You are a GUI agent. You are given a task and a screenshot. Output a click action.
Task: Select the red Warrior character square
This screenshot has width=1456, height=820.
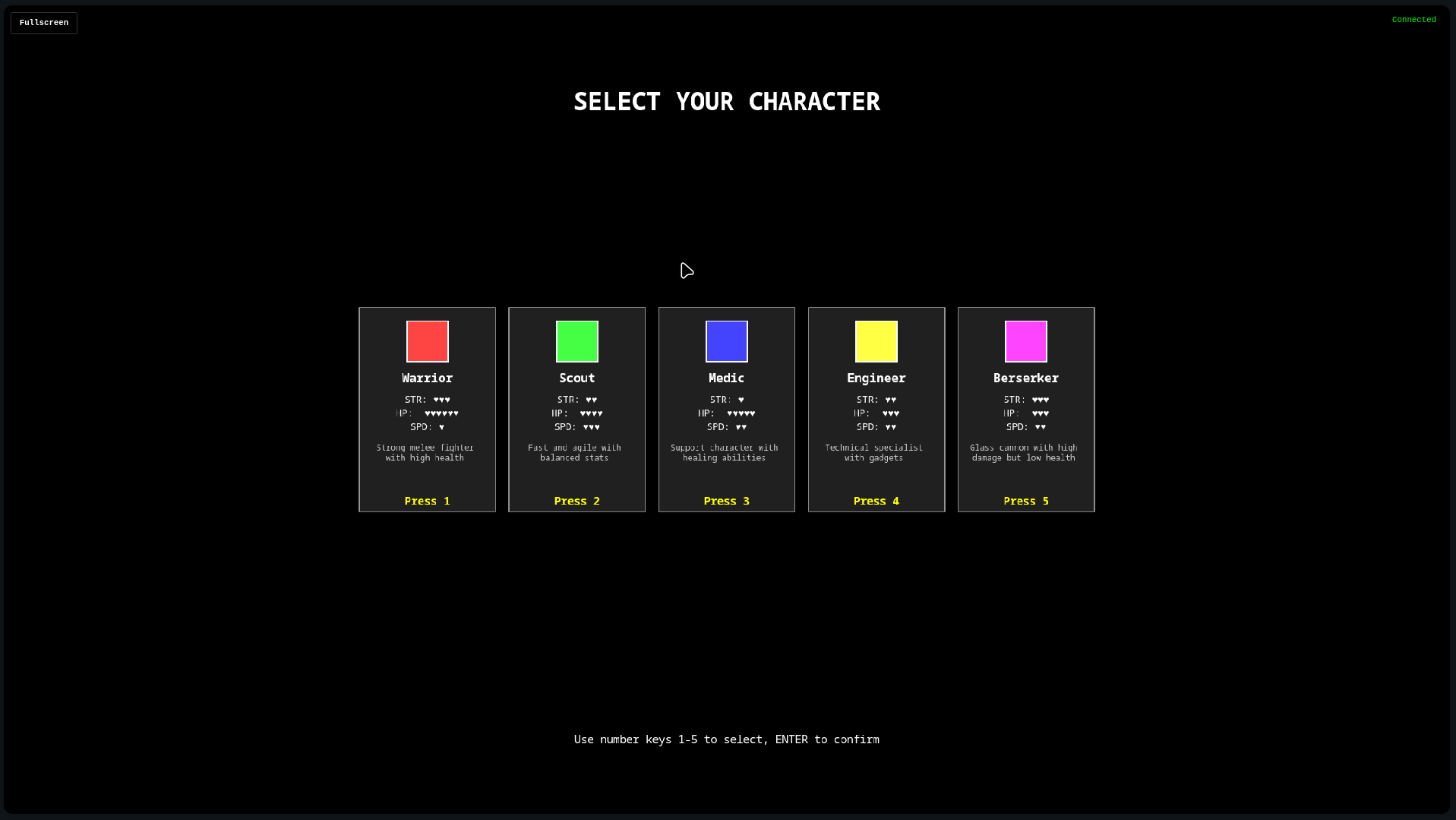pyautogui.click(x=428, y=341)
